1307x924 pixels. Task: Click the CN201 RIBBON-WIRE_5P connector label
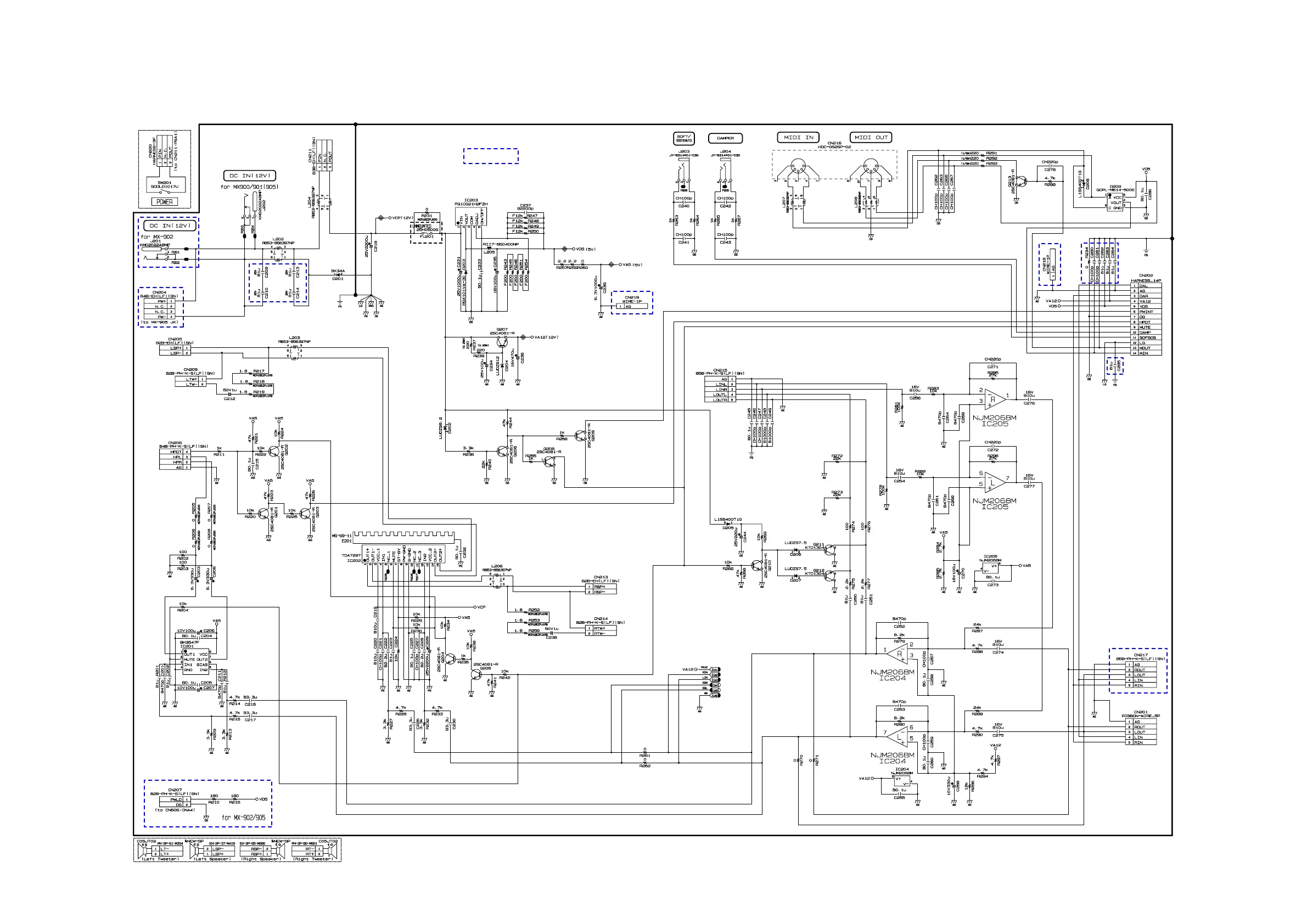coord(1140,714)
